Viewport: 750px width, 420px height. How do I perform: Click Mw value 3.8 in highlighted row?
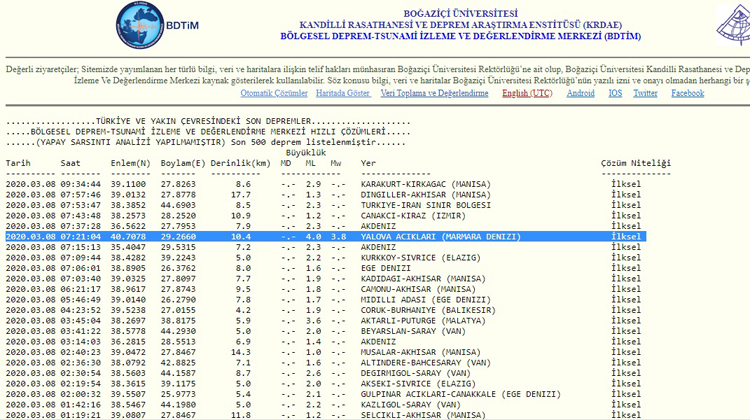tap(338, 236)
